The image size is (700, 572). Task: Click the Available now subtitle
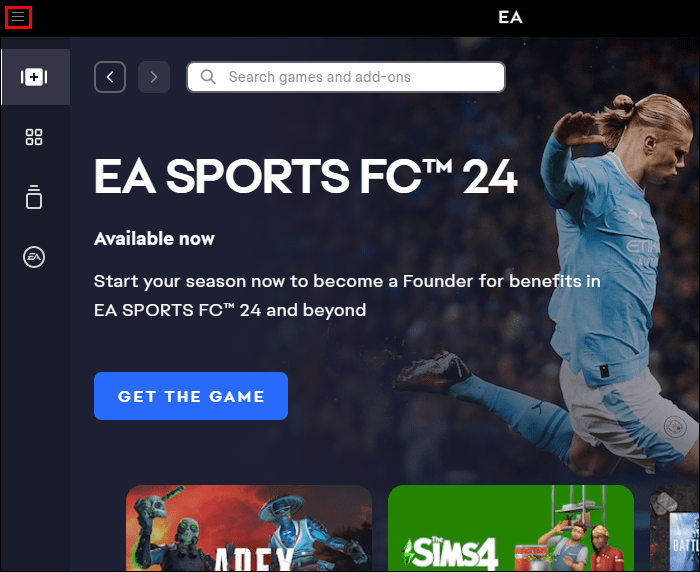pyautogui.click(x=154, y=239)
